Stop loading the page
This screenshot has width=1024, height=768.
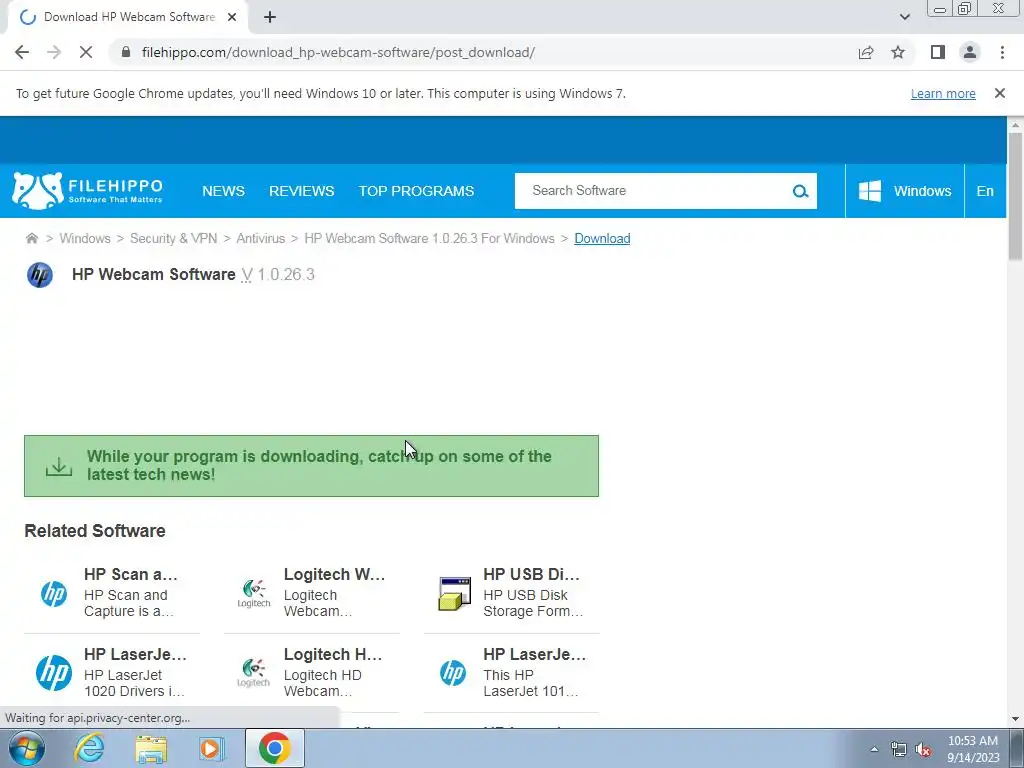point(86,52)
